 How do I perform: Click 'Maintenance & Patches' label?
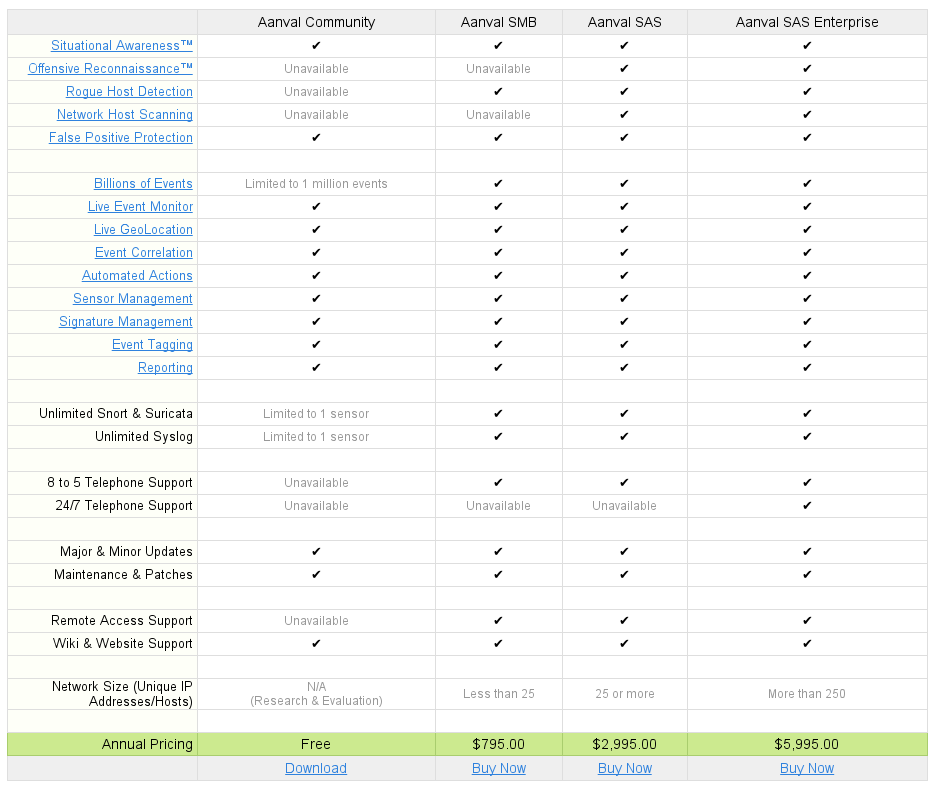point(123,574)
